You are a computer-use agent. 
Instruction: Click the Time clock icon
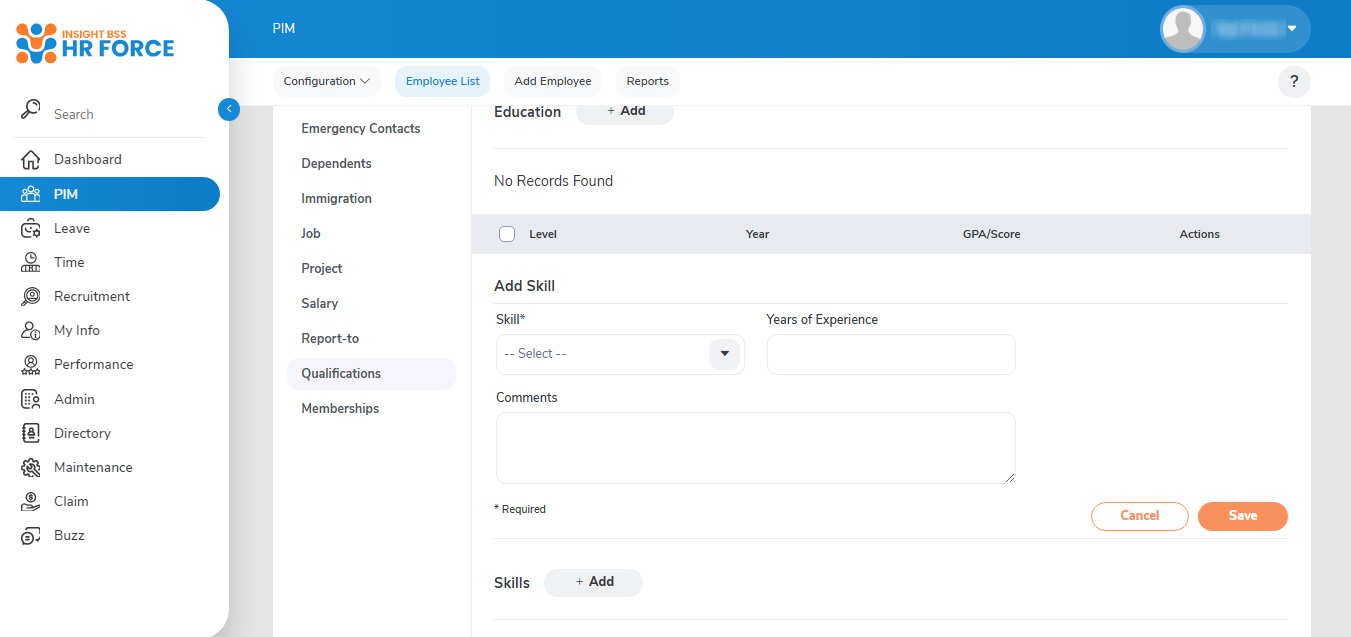click(x=31, y=262)
